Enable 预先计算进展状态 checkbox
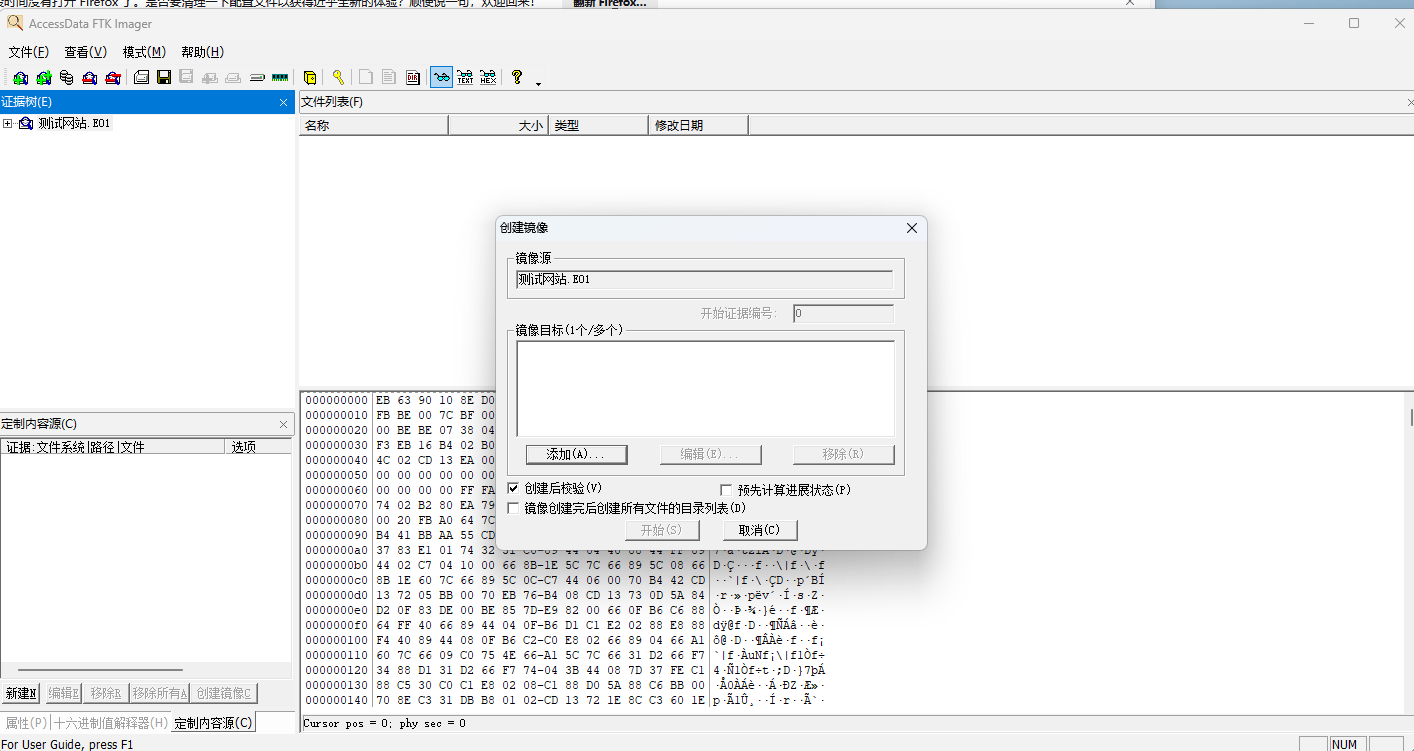1414x751 pixels. 727,490
